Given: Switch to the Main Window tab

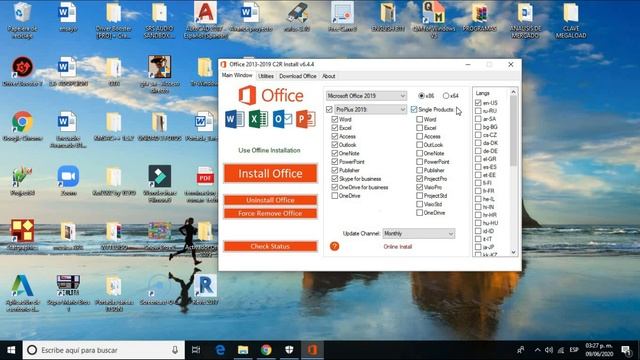Looking at the screenshot, I should click(x=237, y=76).
